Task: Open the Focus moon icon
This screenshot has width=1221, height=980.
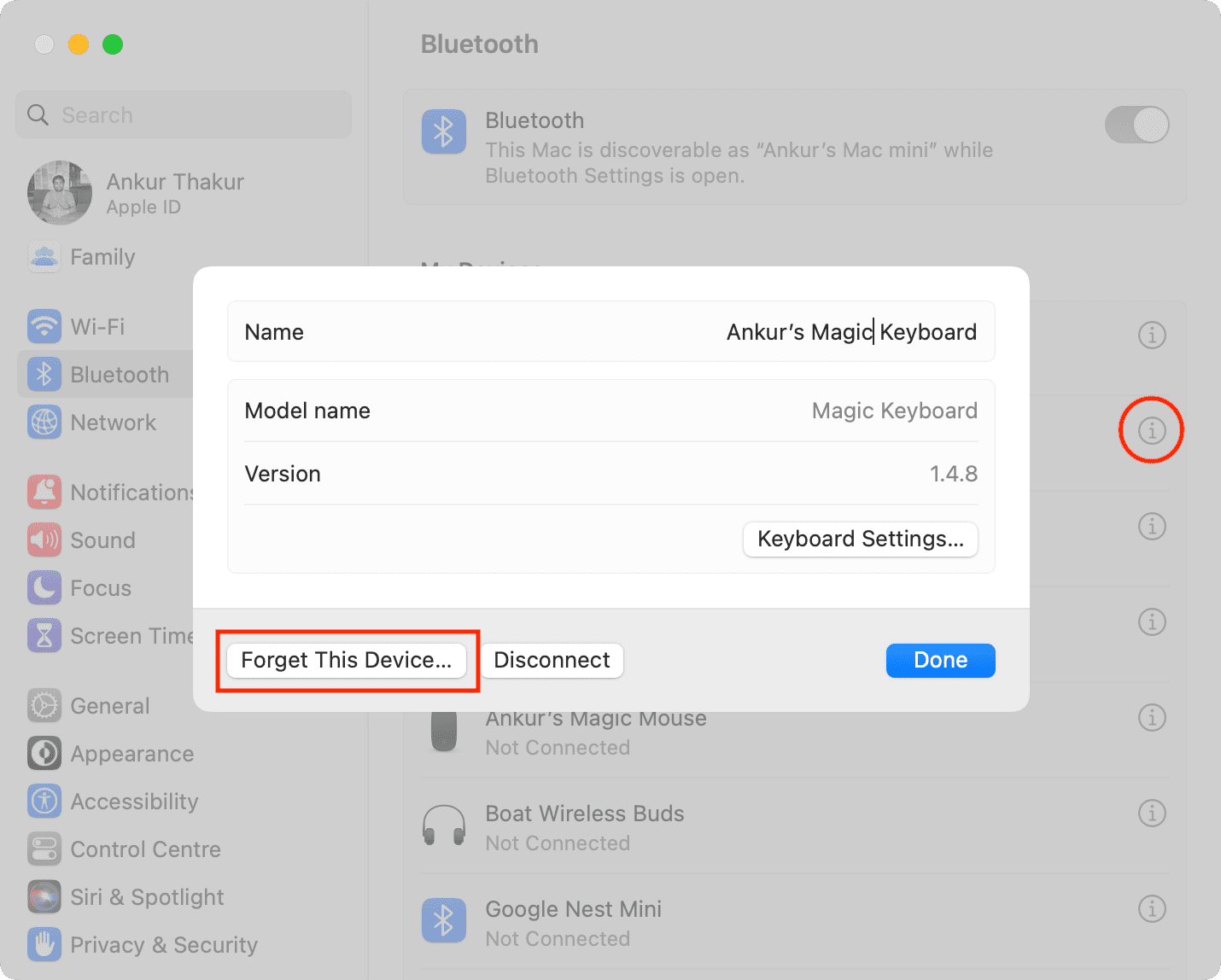Action: [x=44, y=587]
